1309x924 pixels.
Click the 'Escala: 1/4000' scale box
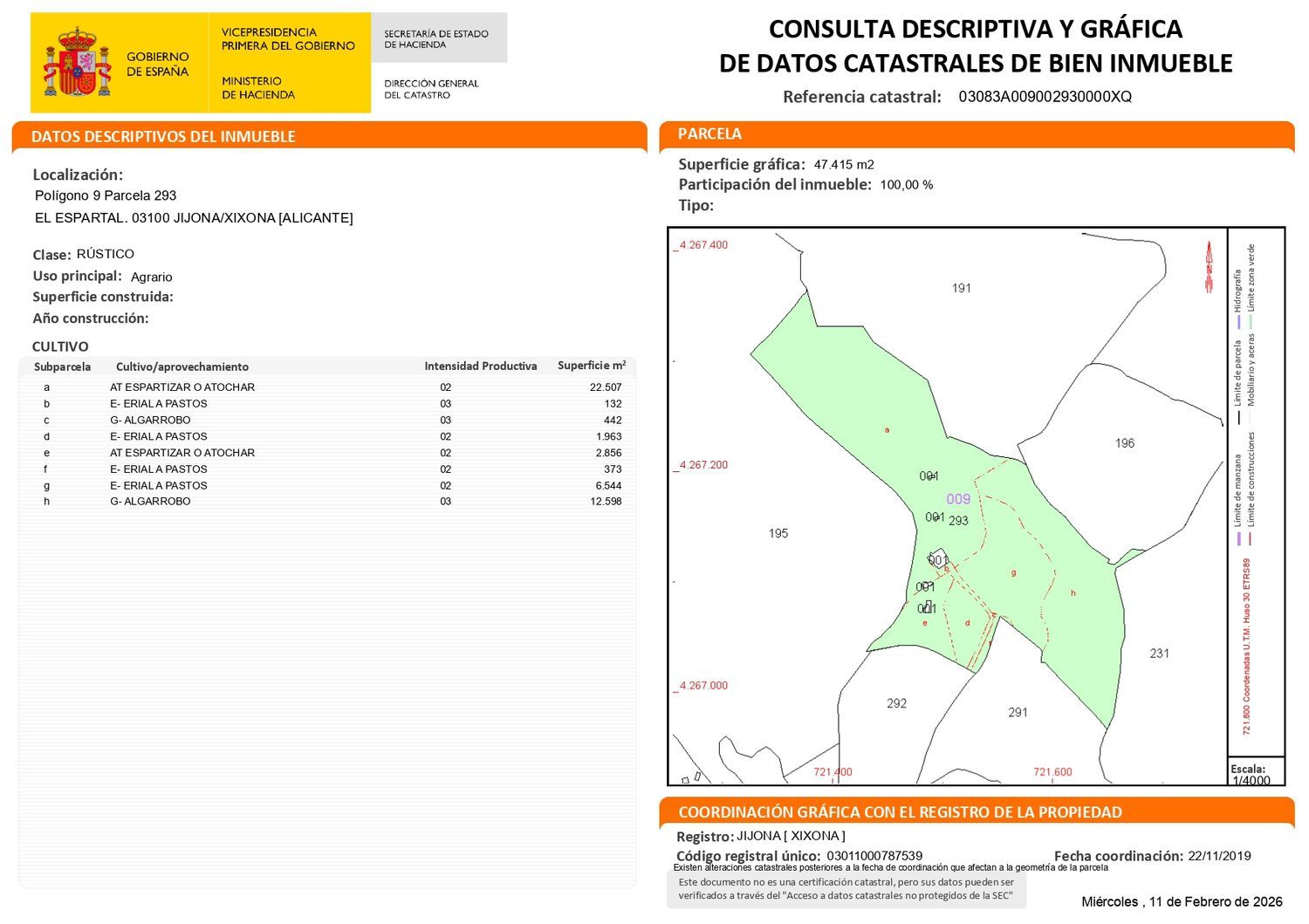coord(1257,772)
